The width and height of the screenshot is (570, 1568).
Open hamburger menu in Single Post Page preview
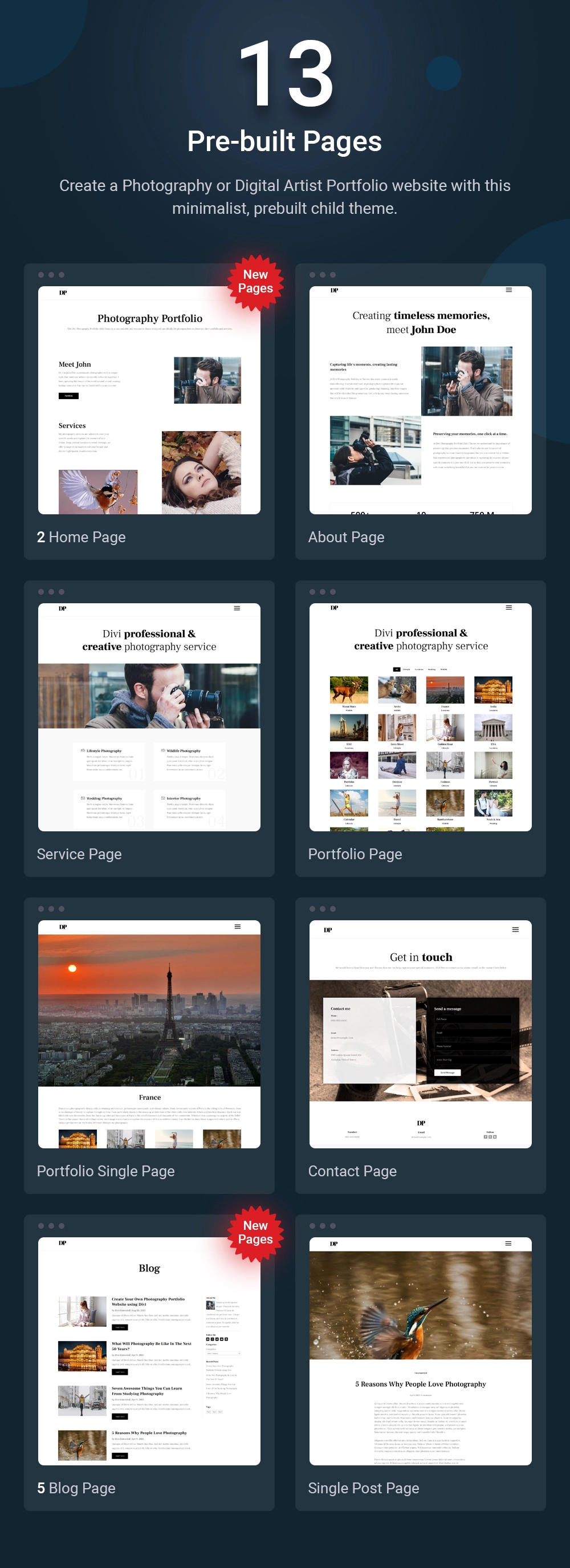(x=508, y=1243)
